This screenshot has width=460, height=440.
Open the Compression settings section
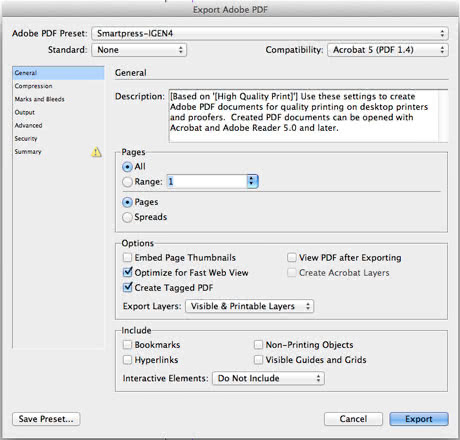click(x=58, y=86)
